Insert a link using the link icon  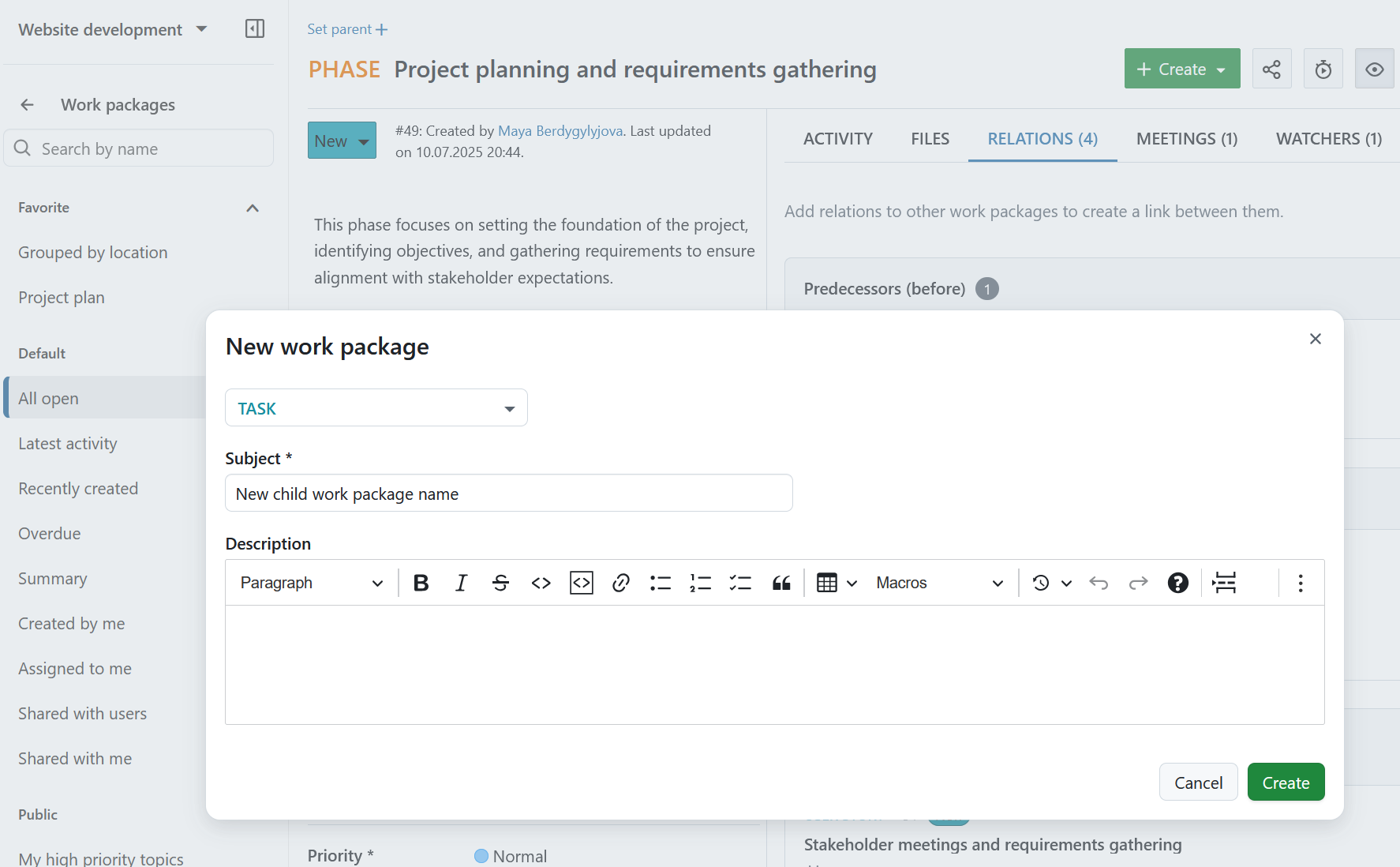(620, 583)
